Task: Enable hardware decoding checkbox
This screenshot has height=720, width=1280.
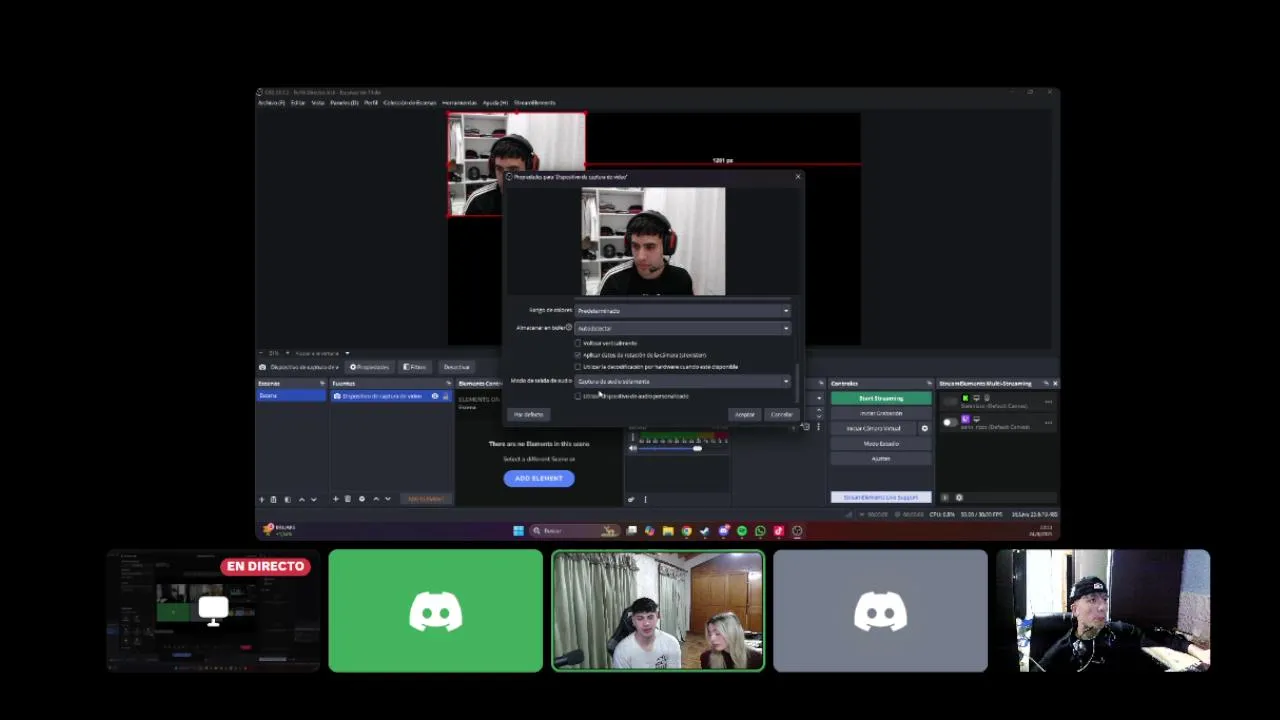Action: [x=578, y=367]
